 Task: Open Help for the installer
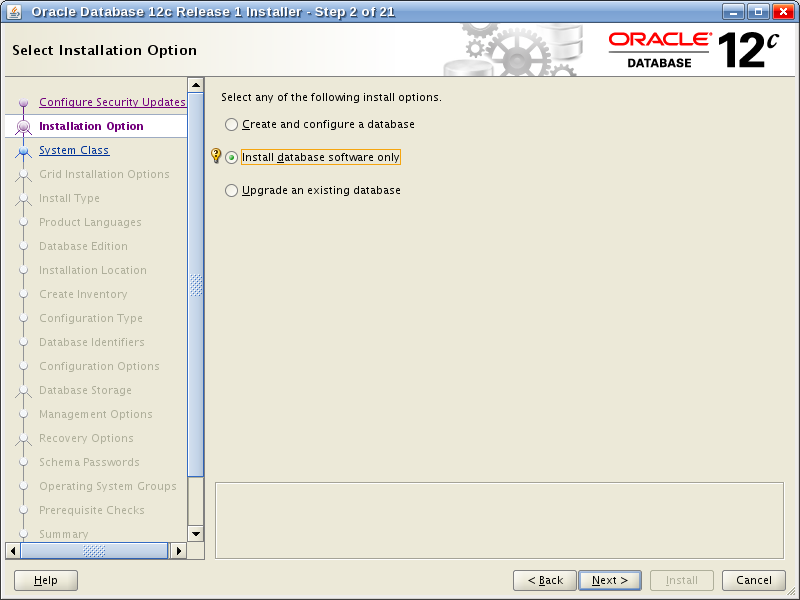tap(46, 580)
